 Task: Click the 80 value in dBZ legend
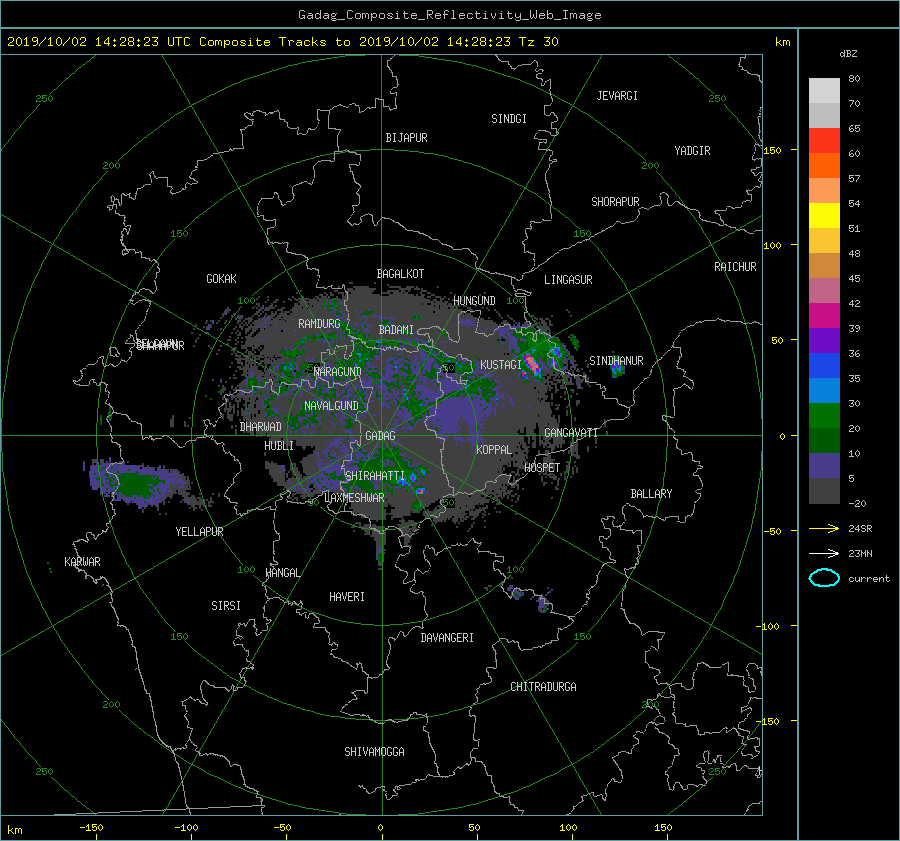pyautogui.click(x=854, y=79)
